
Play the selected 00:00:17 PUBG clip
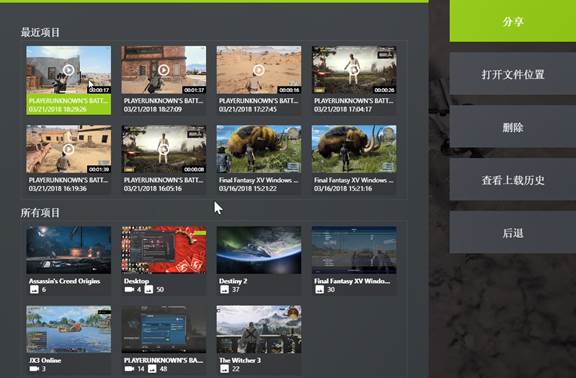68,70
